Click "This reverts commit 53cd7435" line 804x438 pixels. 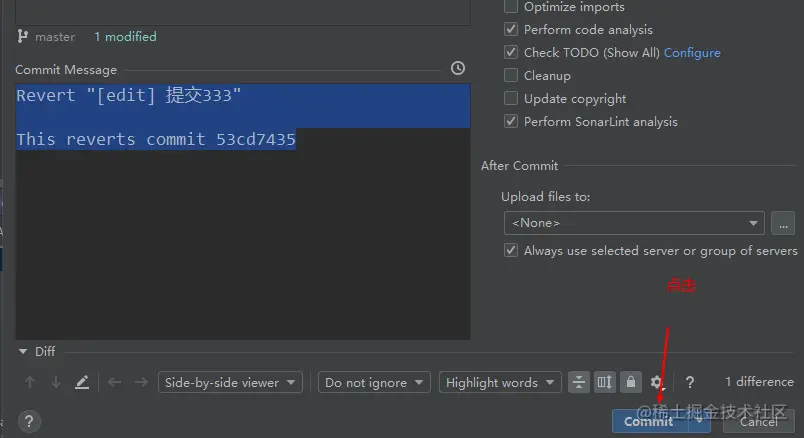coord(156,140)
